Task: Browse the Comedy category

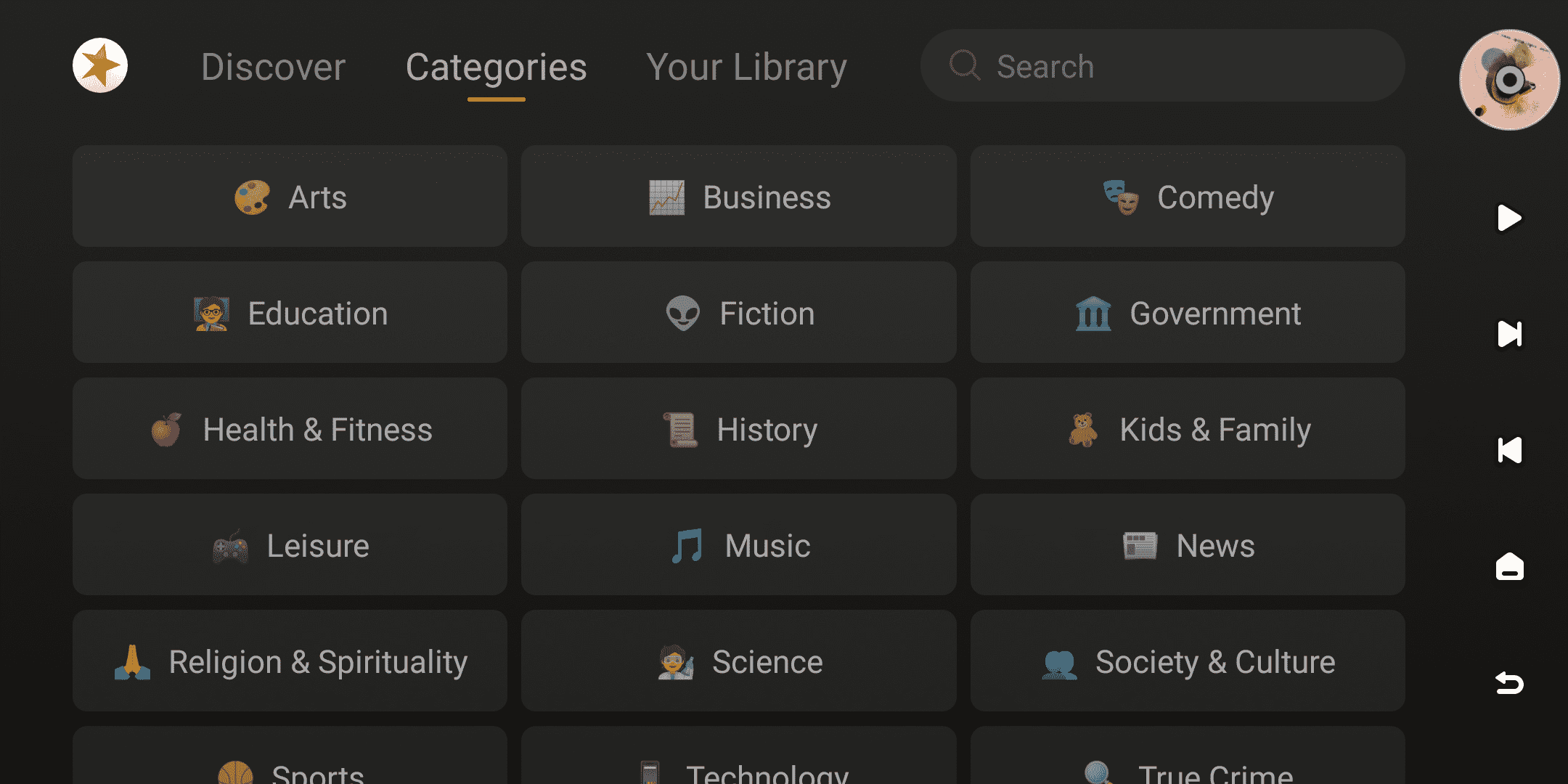Action: point(1188,197)
